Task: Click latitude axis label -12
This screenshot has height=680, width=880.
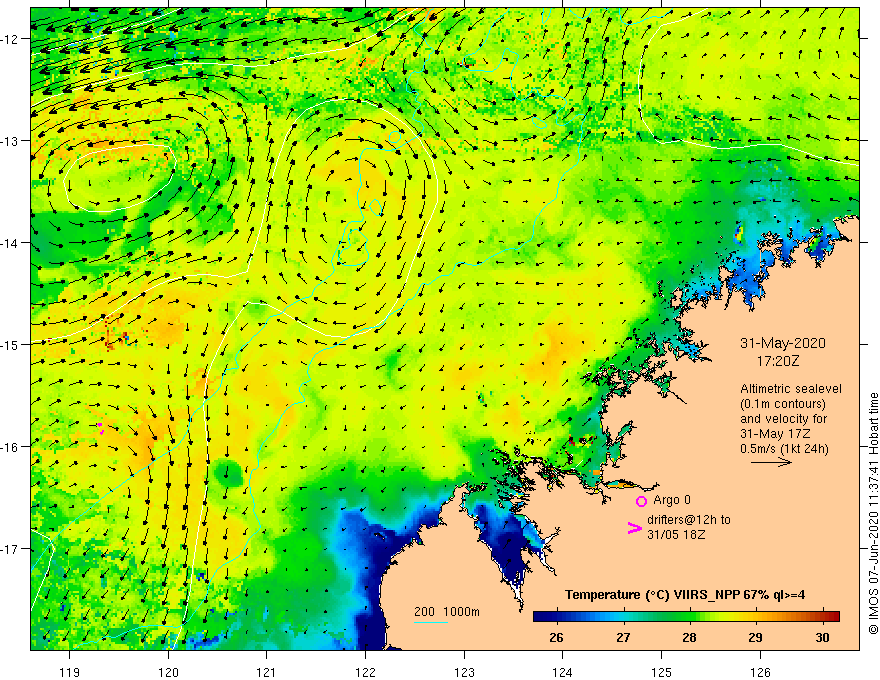Action: [11, 39]
